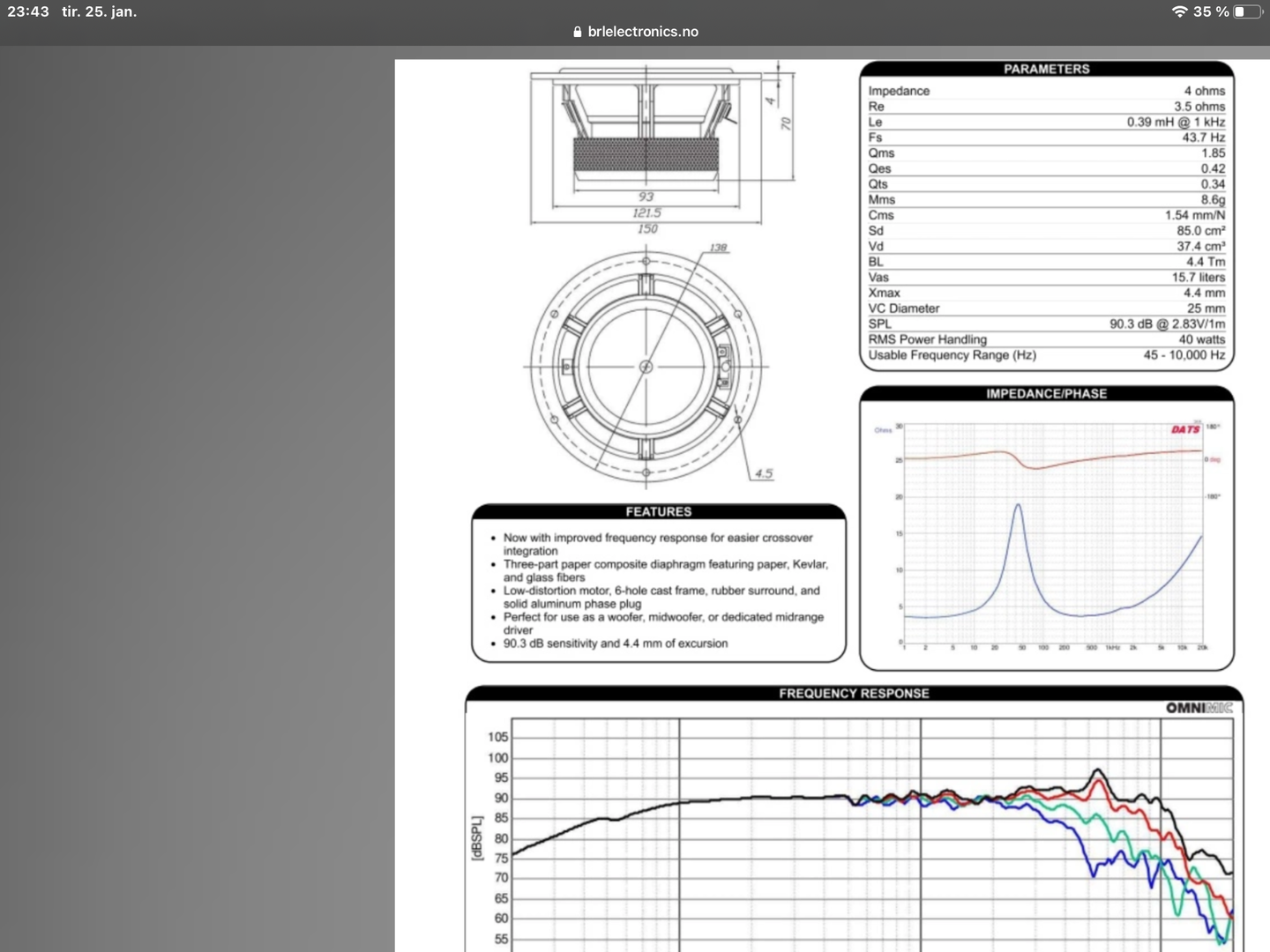Select the Impedance 4 ohms row
Screen dimensions: 1270x952
[1046, 91]
